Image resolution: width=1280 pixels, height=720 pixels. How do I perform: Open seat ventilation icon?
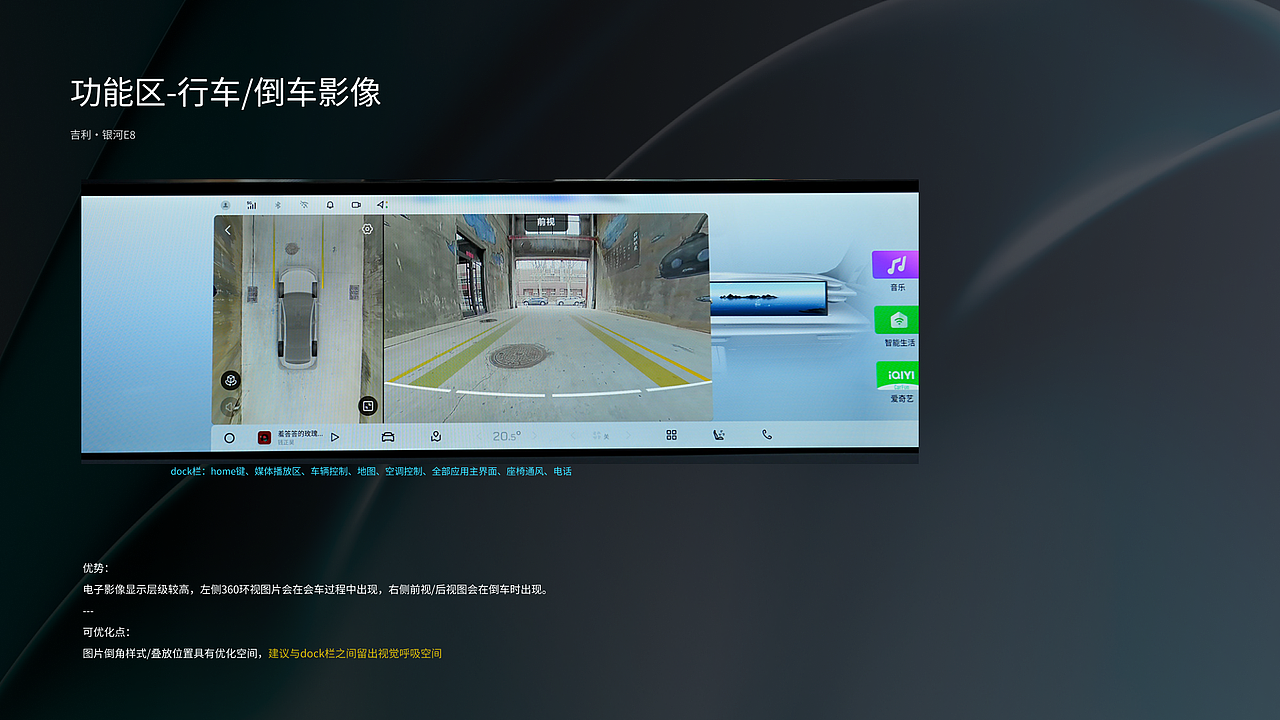[x=719, y=436]
